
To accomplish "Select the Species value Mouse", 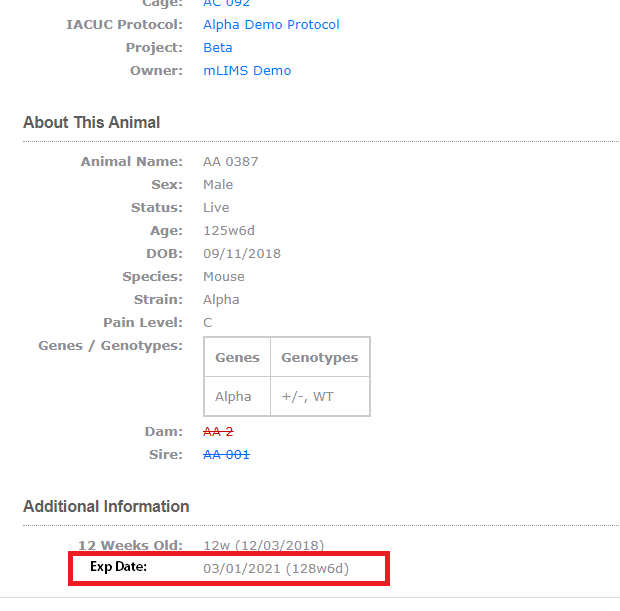I will [x=224, y=276].
